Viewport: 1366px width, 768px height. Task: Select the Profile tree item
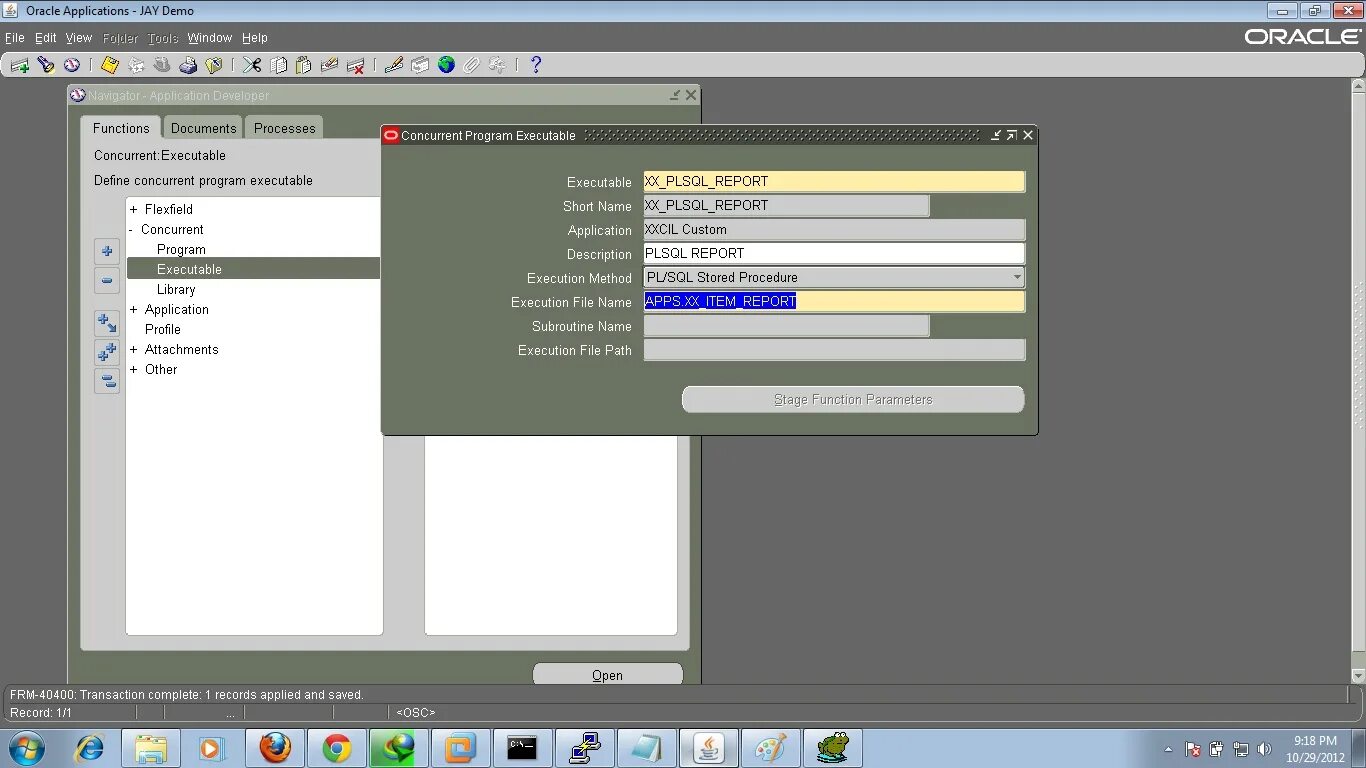163,330
